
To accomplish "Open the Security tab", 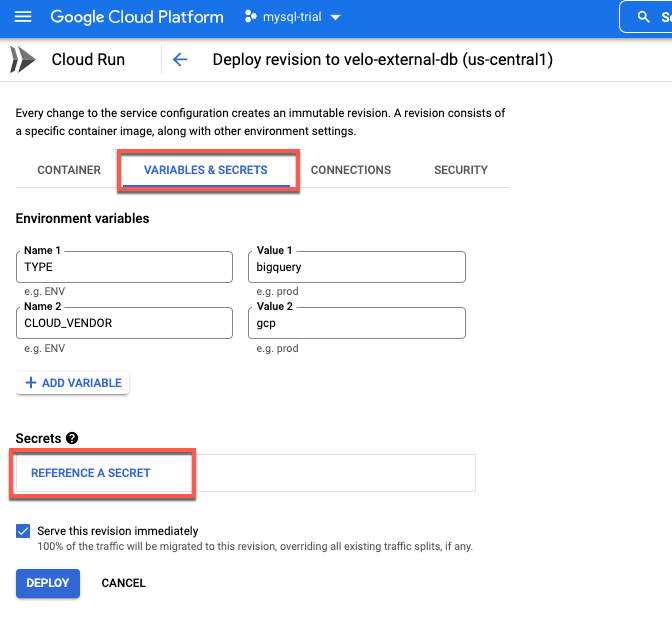I will point(461,170).
